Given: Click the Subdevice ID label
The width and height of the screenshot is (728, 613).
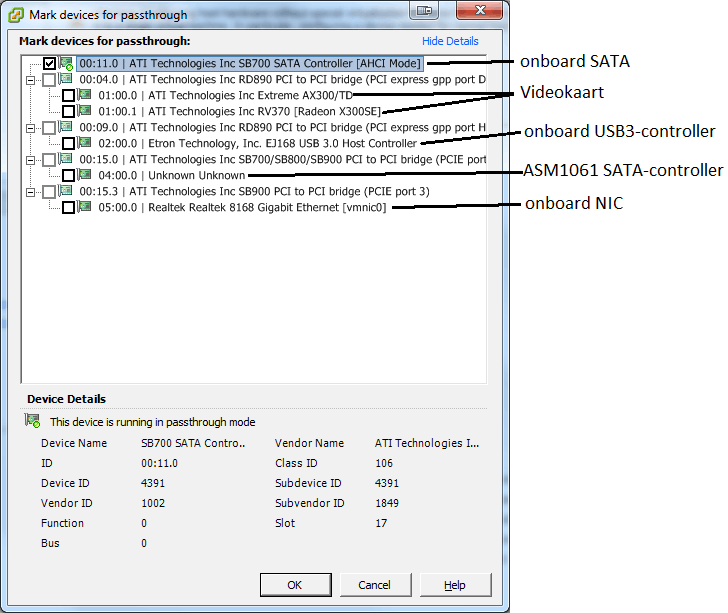Looking at the screenshot, I should point(308,483).
